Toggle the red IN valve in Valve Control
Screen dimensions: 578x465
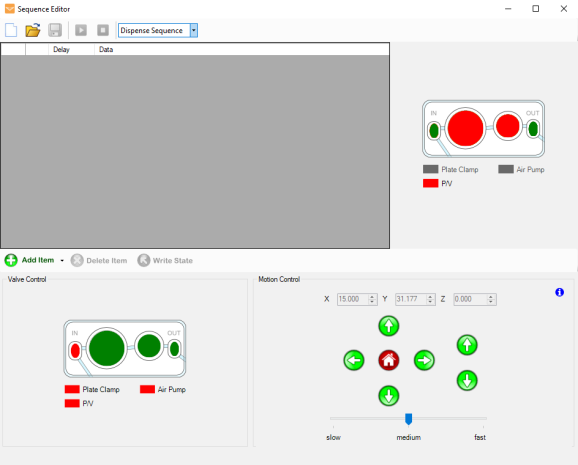75,351
